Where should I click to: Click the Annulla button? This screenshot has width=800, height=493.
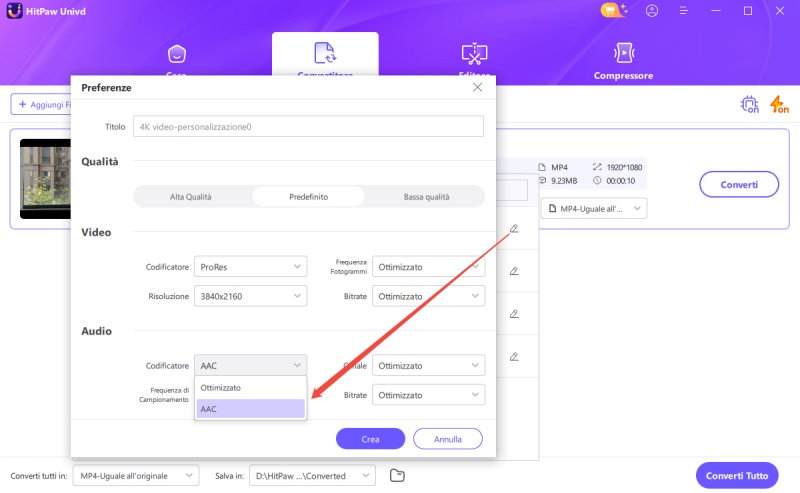pos(447,439)
